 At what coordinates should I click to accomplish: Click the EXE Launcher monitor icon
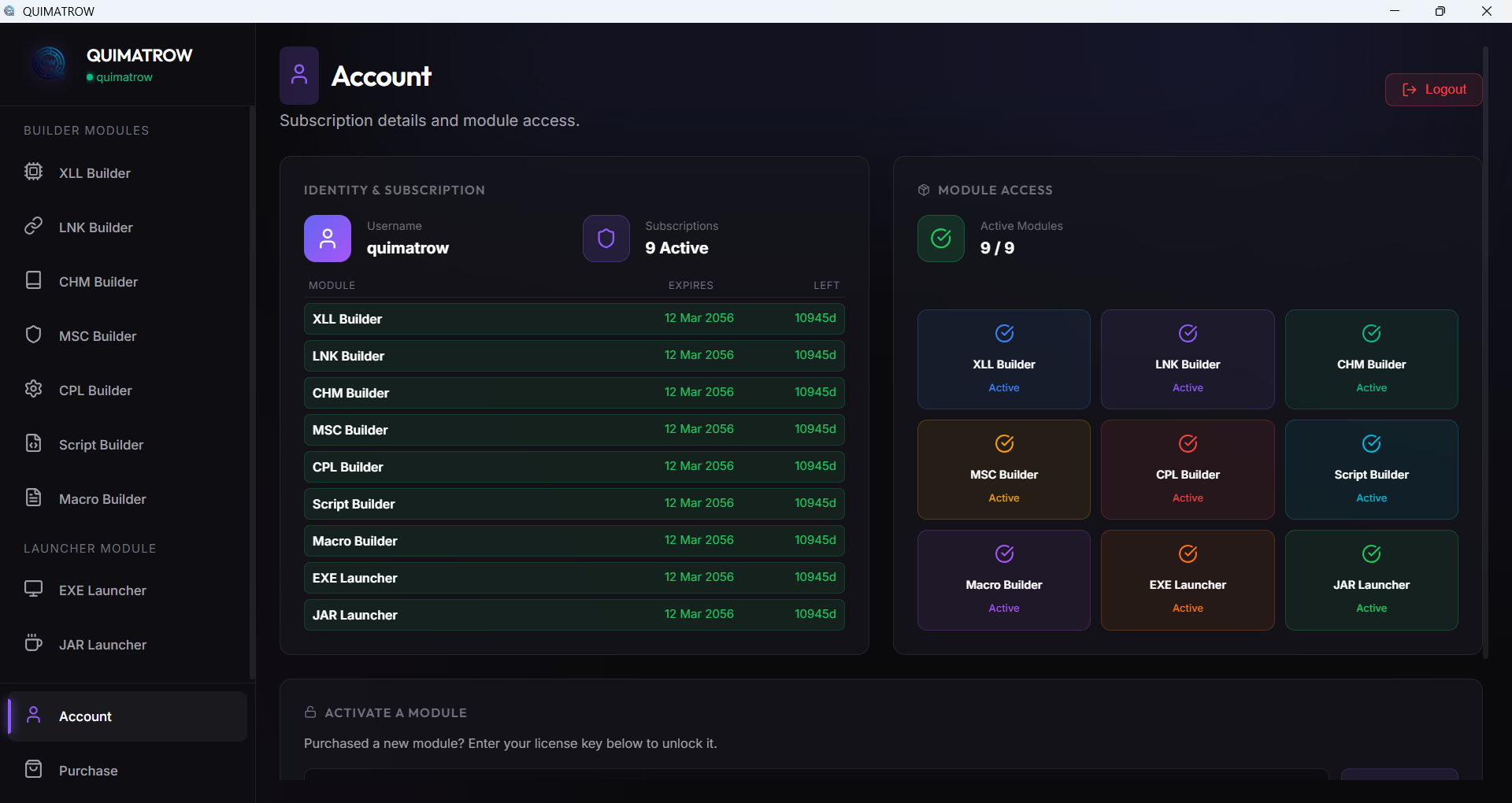[33, 590]
